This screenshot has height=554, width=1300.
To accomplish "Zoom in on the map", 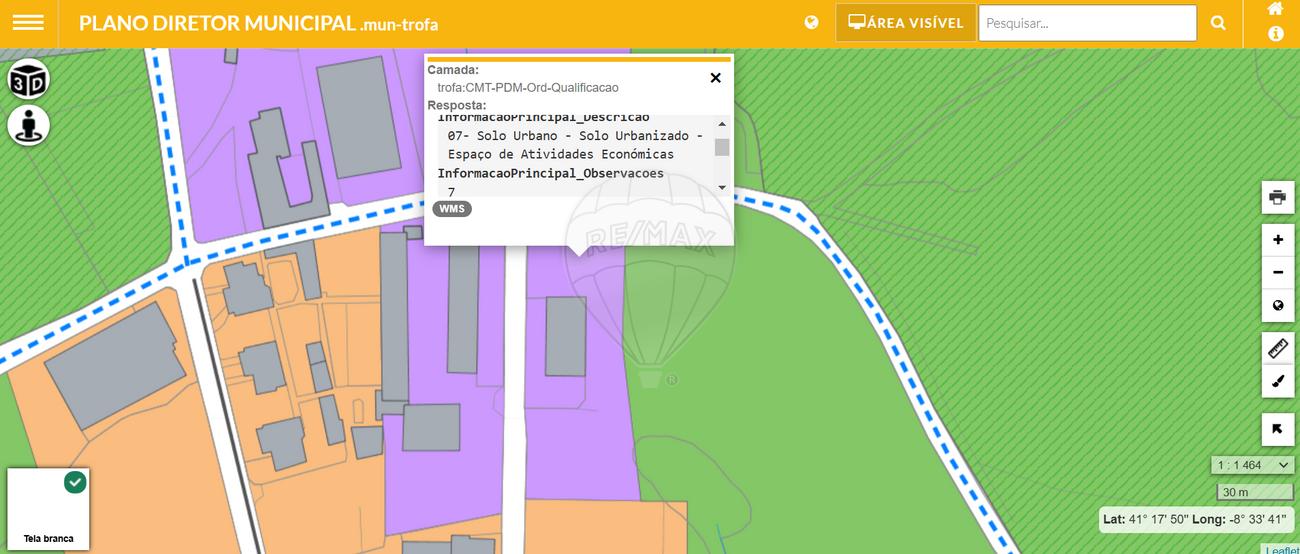I will pyautogui.click(x=1277, y=240).
